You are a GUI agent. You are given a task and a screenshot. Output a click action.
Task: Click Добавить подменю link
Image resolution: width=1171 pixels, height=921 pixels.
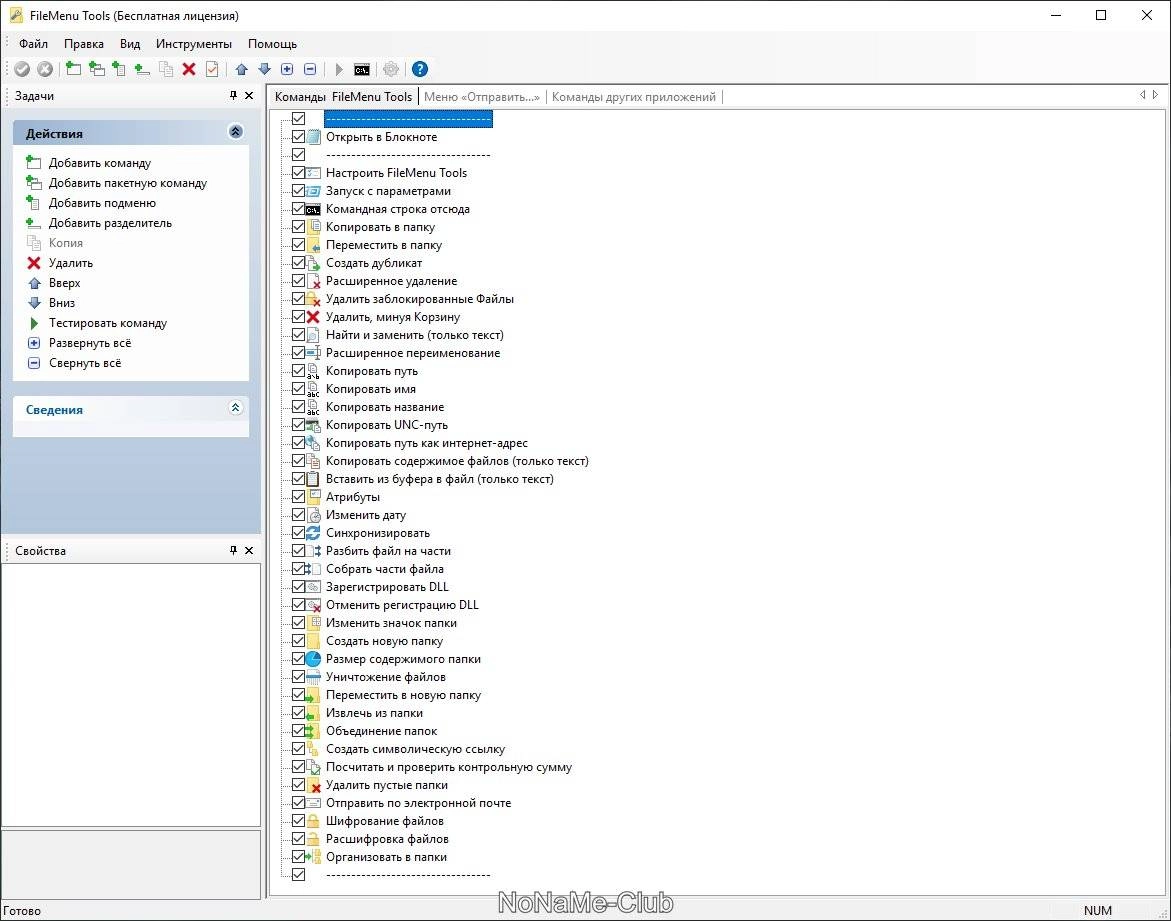coord(102,203)
